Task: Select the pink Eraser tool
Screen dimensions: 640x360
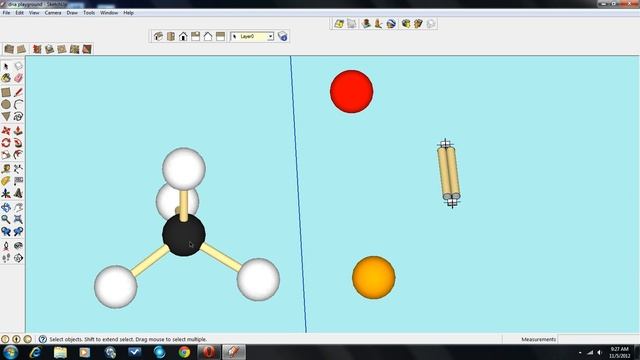Action: (x=18, y=78)
